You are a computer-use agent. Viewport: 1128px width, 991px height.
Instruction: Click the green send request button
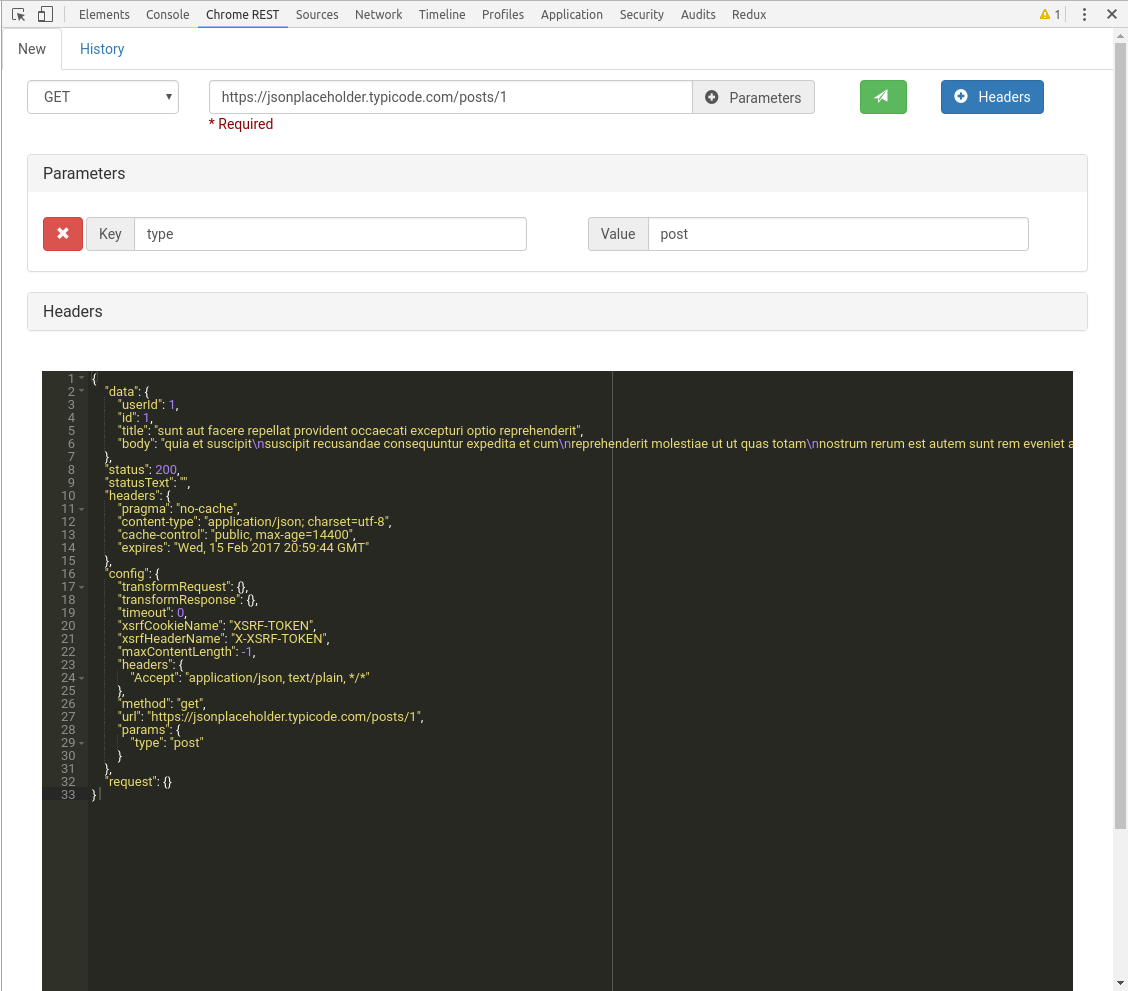[x=883, y=97]
